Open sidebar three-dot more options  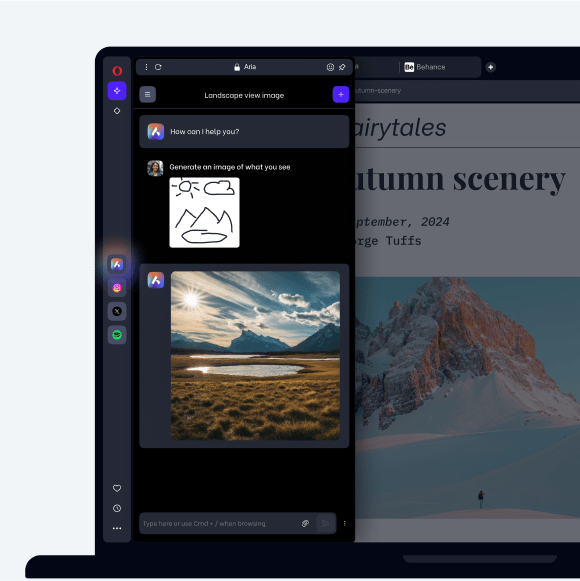tap(117, 528)
